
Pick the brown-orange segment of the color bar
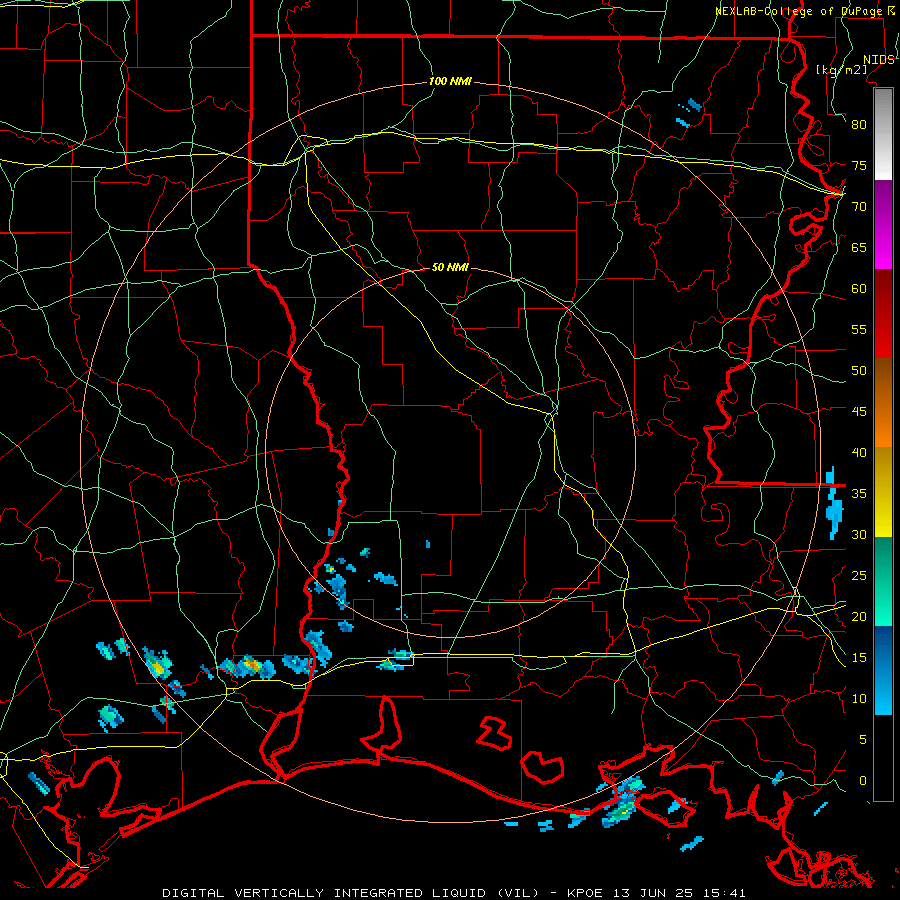(x=883, y=404)
